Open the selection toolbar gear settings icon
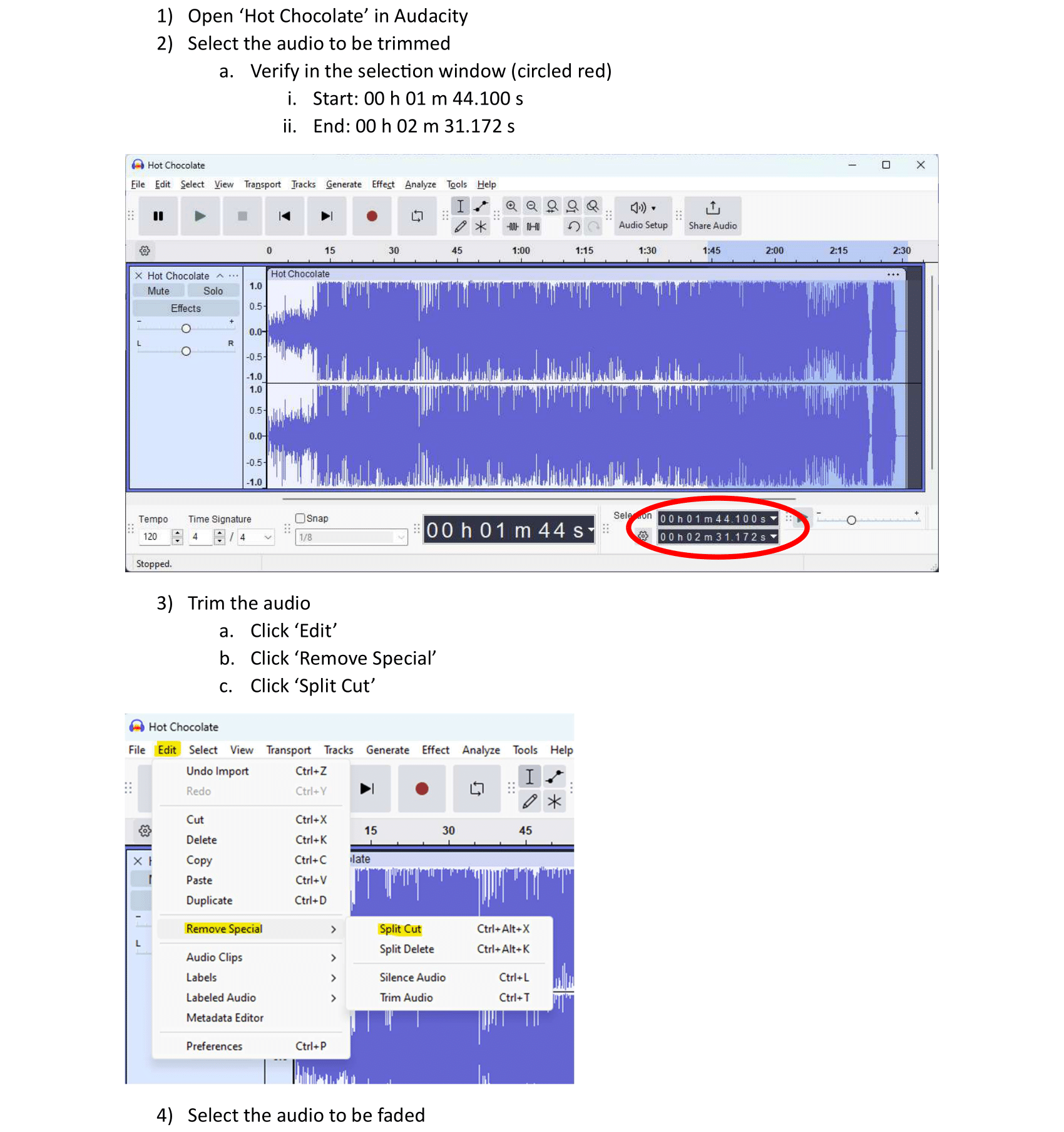 [643, 536]
